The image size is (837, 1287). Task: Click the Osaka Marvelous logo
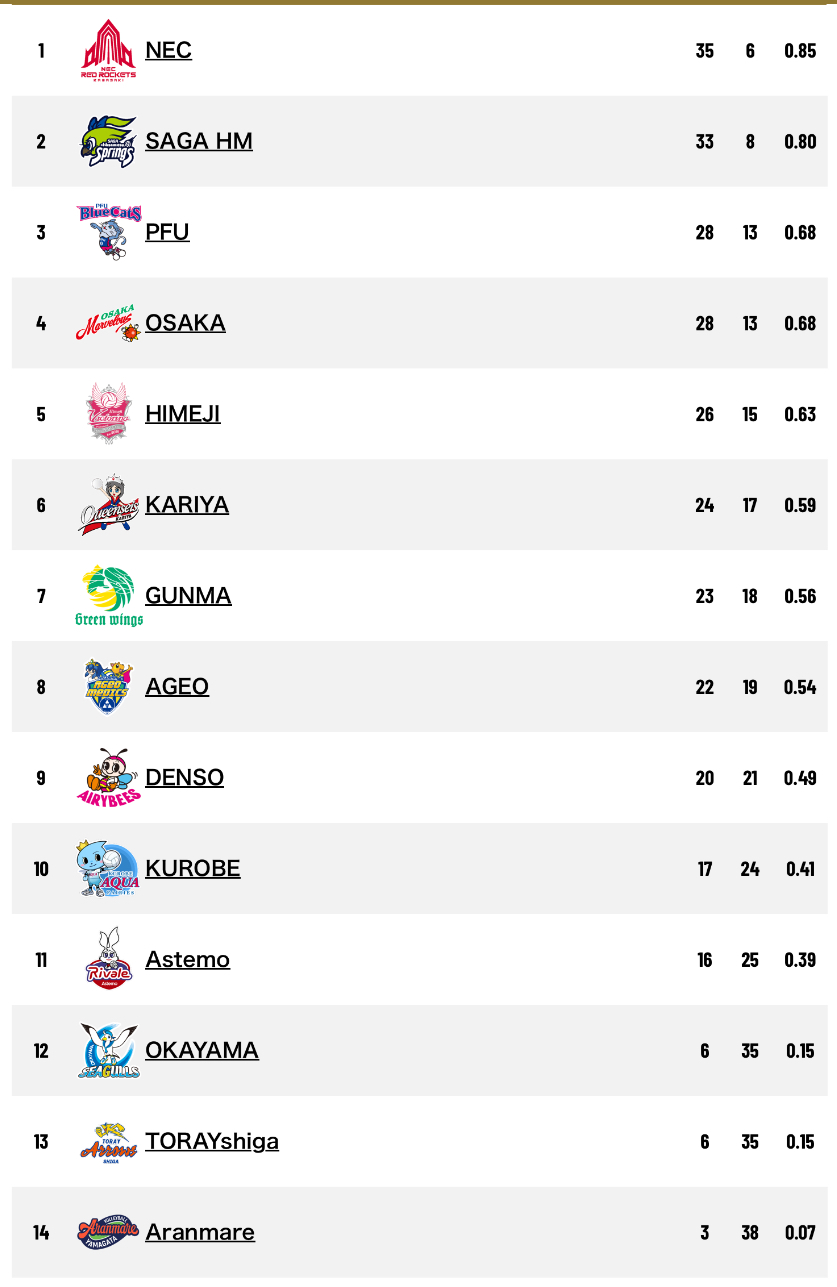tap(109, 324)
